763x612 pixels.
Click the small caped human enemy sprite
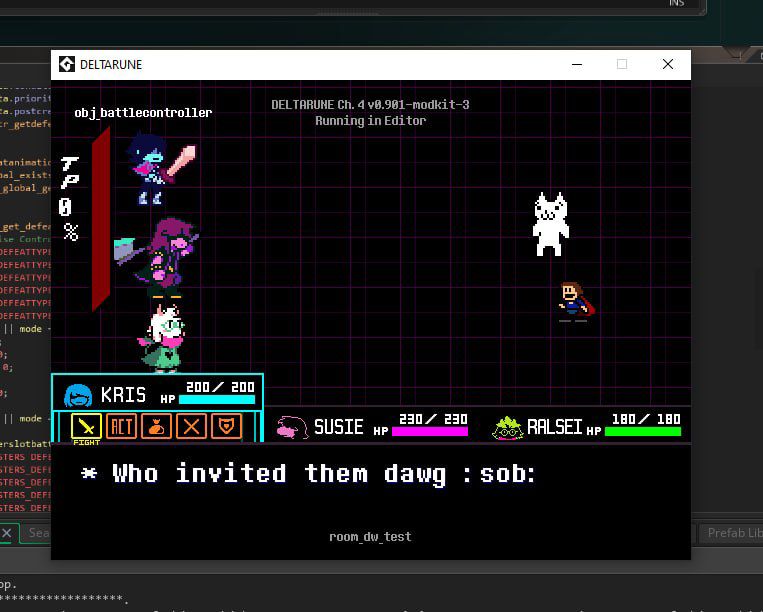click(576, 302)
